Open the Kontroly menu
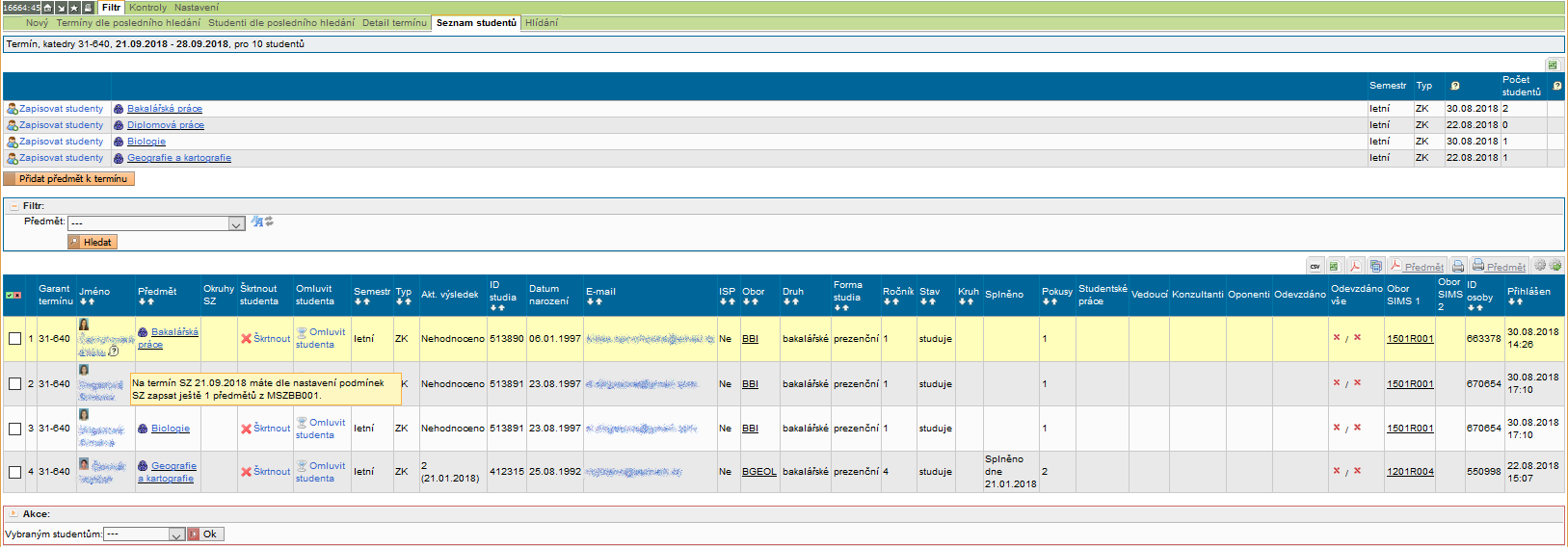Screen dimensions: 1568x547 (147, 8)
